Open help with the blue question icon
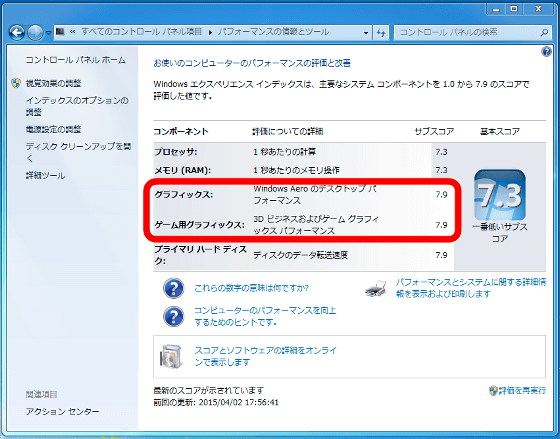The height and width of the screenshot is (439, 560). (546, 52)
